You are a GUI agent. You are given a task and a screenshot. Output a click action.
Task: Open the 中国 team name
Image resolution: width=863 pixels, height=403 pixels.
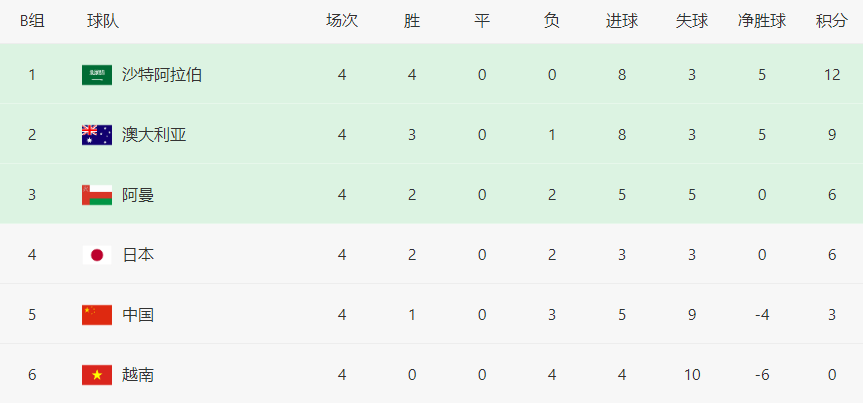(x=138, y=315)
